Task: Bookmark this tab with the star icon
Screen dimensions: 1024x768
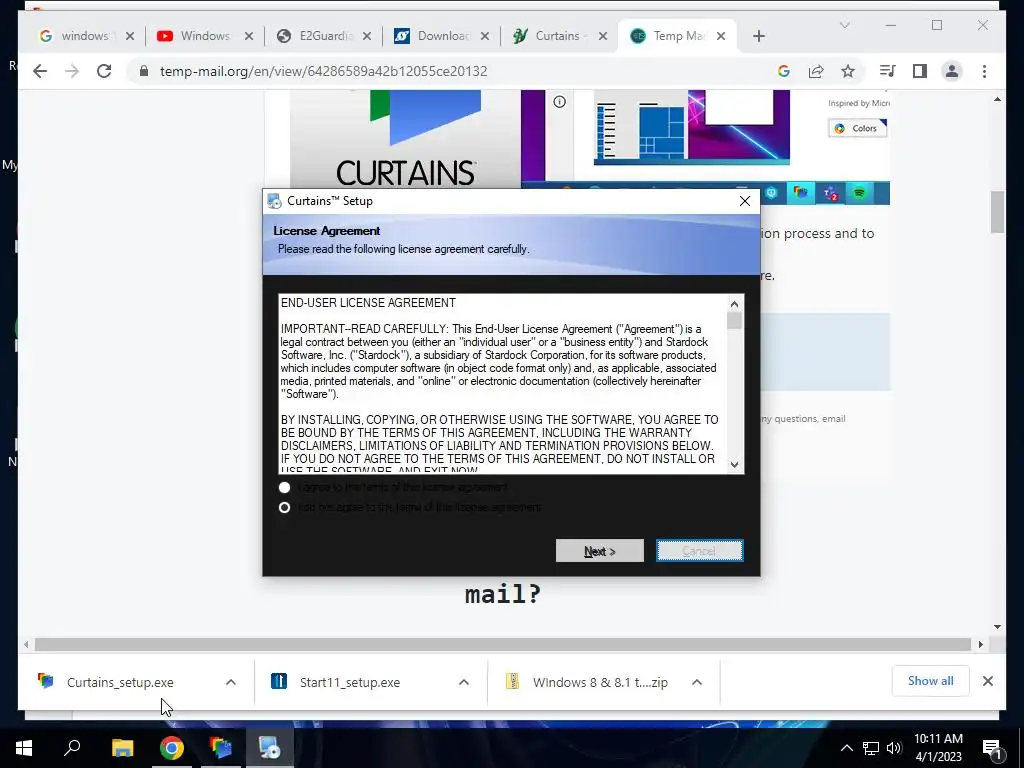Action: pyautogui.click(x=848, y=71)
